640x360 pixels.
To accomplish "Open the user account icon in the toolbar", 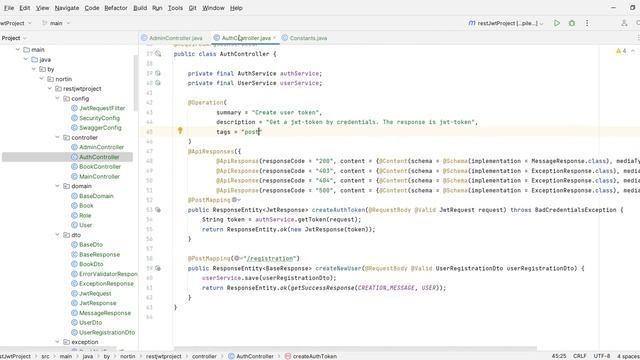I will pos(624,23).
